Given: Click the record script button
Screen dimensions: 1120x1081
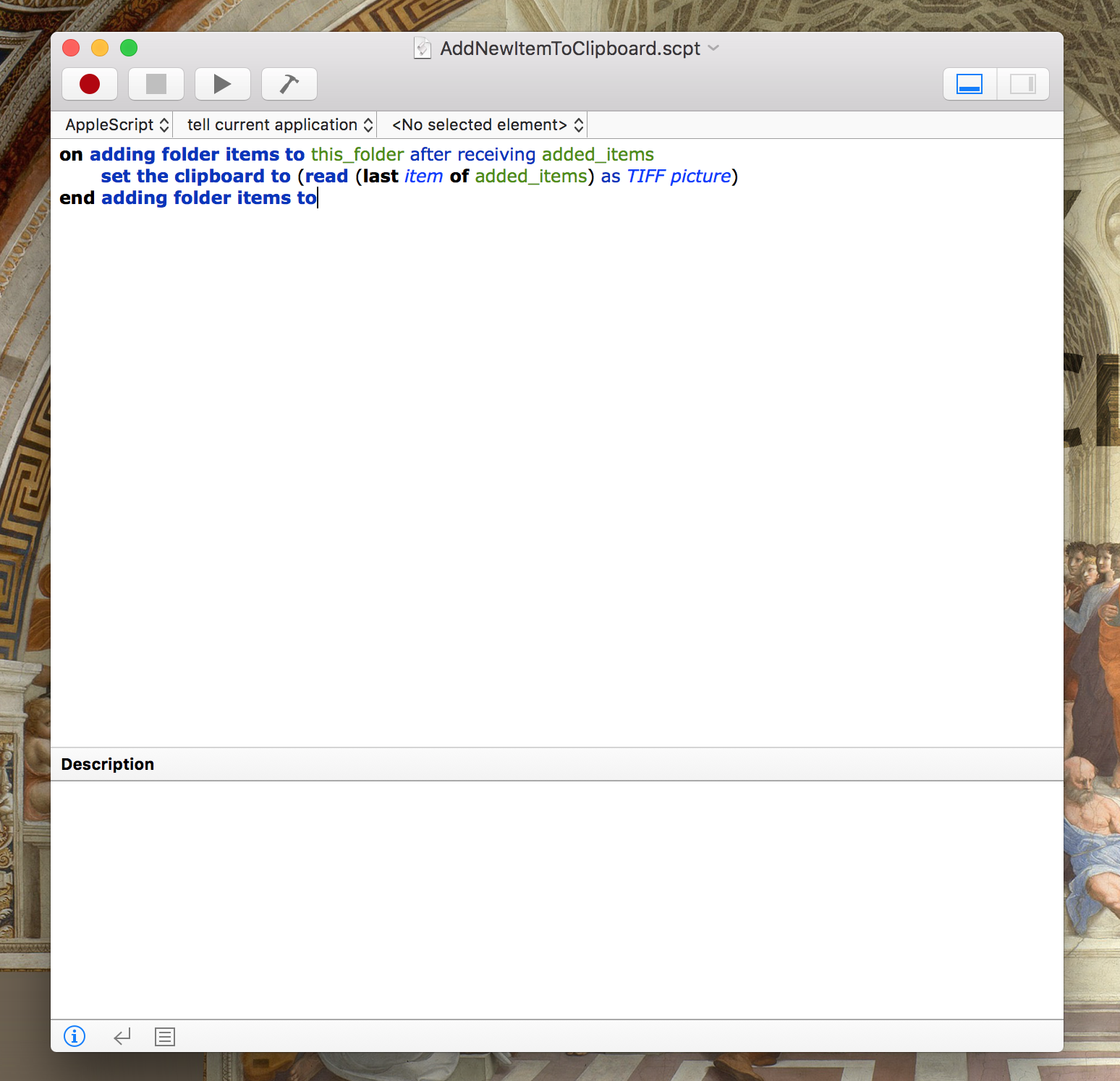Looking at the screenshot, I should tap(90, 83).
